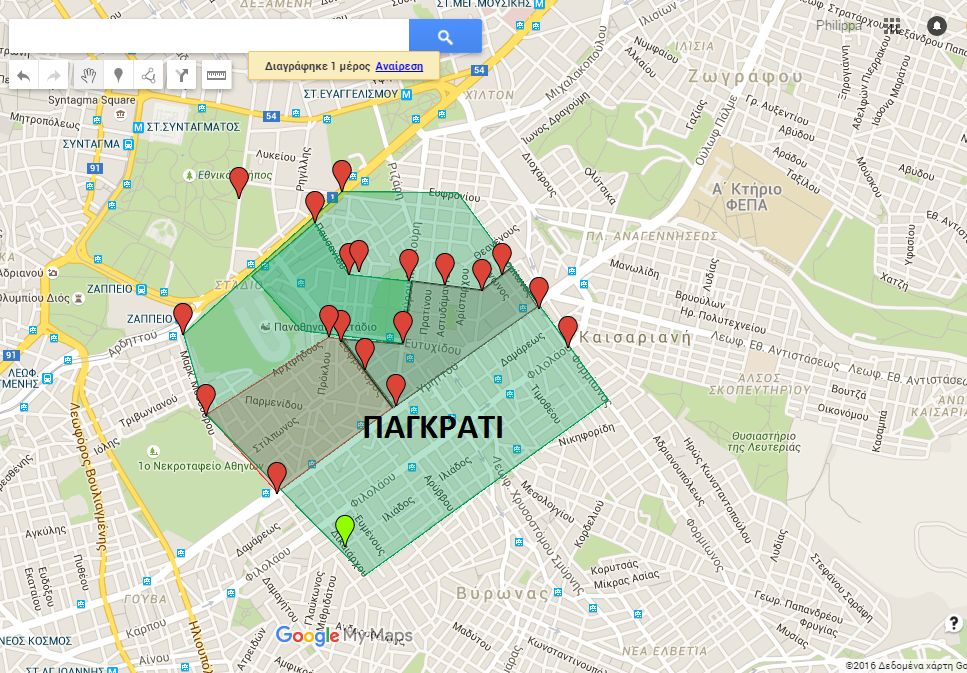The width and height of the screenshot is (967, 673).
Task: Open the Google apps grid
Action: [891, 25]
